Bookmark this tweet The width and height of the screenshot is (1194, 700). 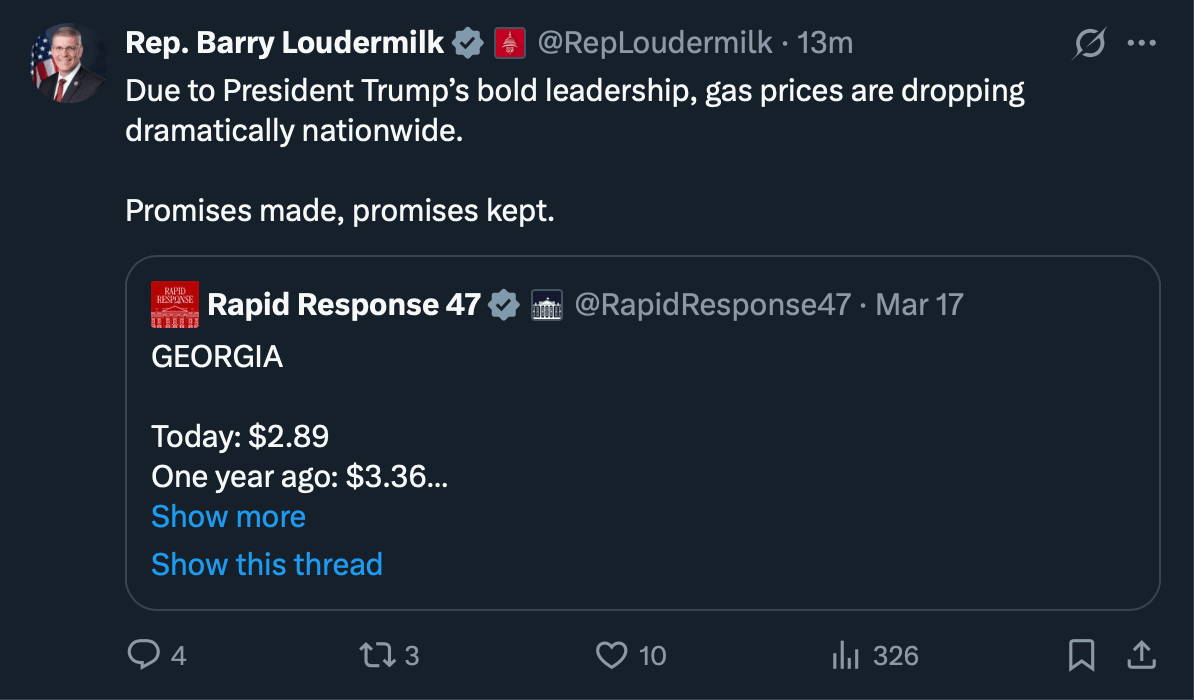pos(1081,655)
